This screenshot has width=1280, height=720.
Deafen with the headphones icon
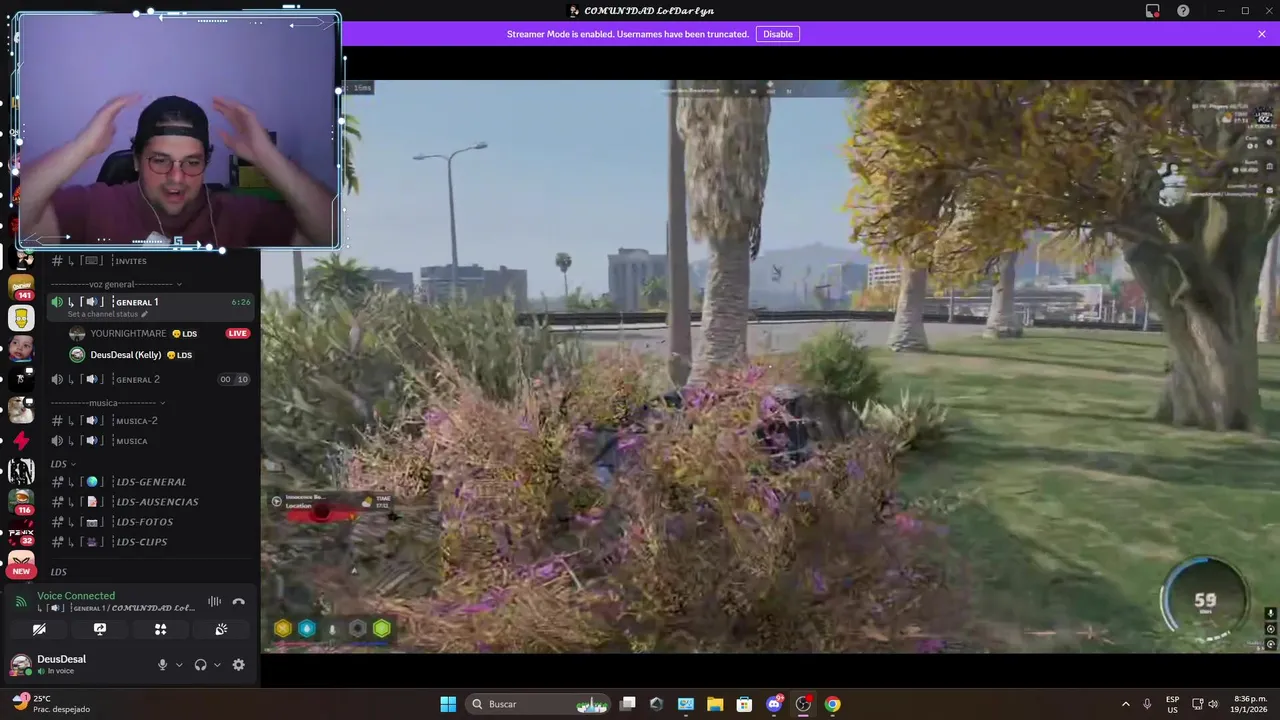tap(200, 665)
